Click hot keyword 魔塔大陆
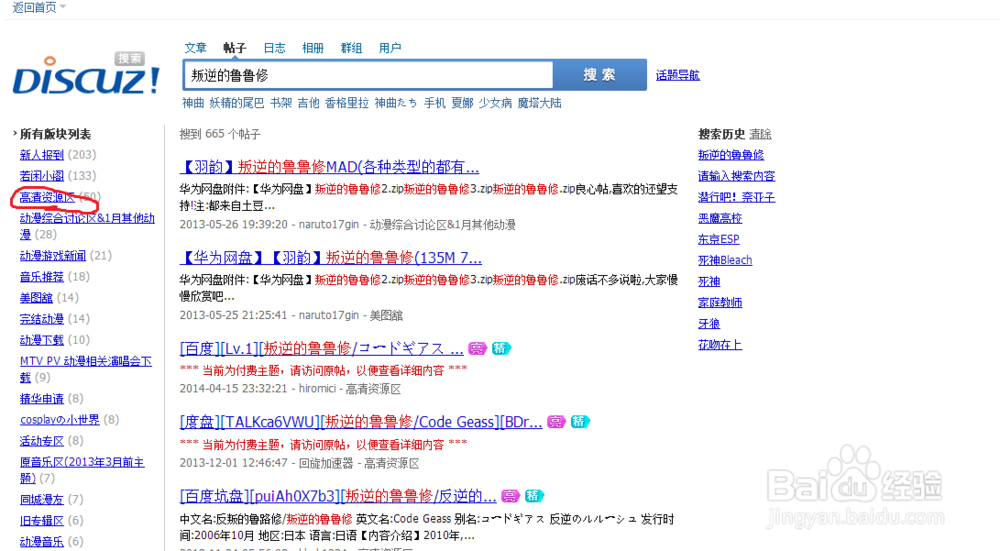The image size is (1000, 551). 540,103
